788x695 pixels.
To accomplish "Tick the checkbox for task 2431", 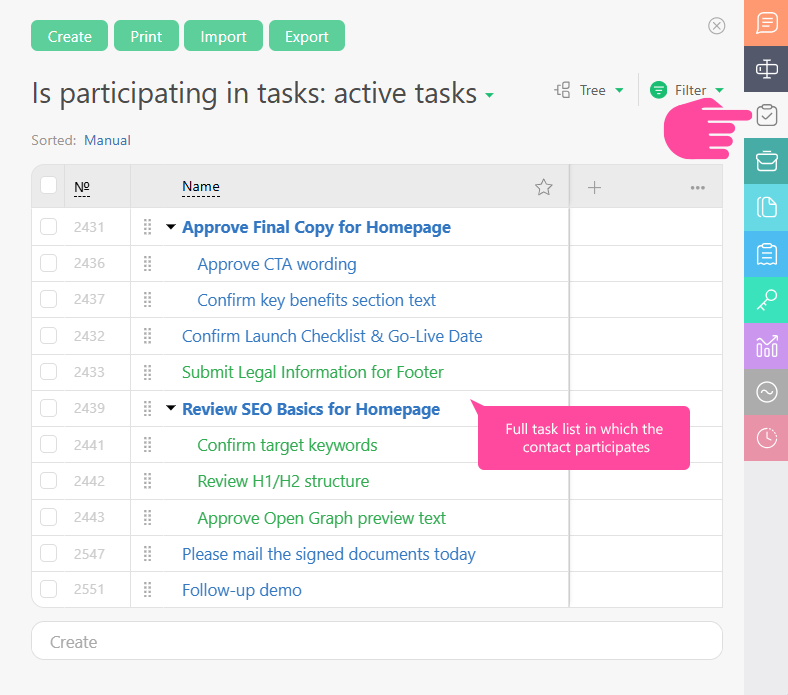I will pos(49,227).
